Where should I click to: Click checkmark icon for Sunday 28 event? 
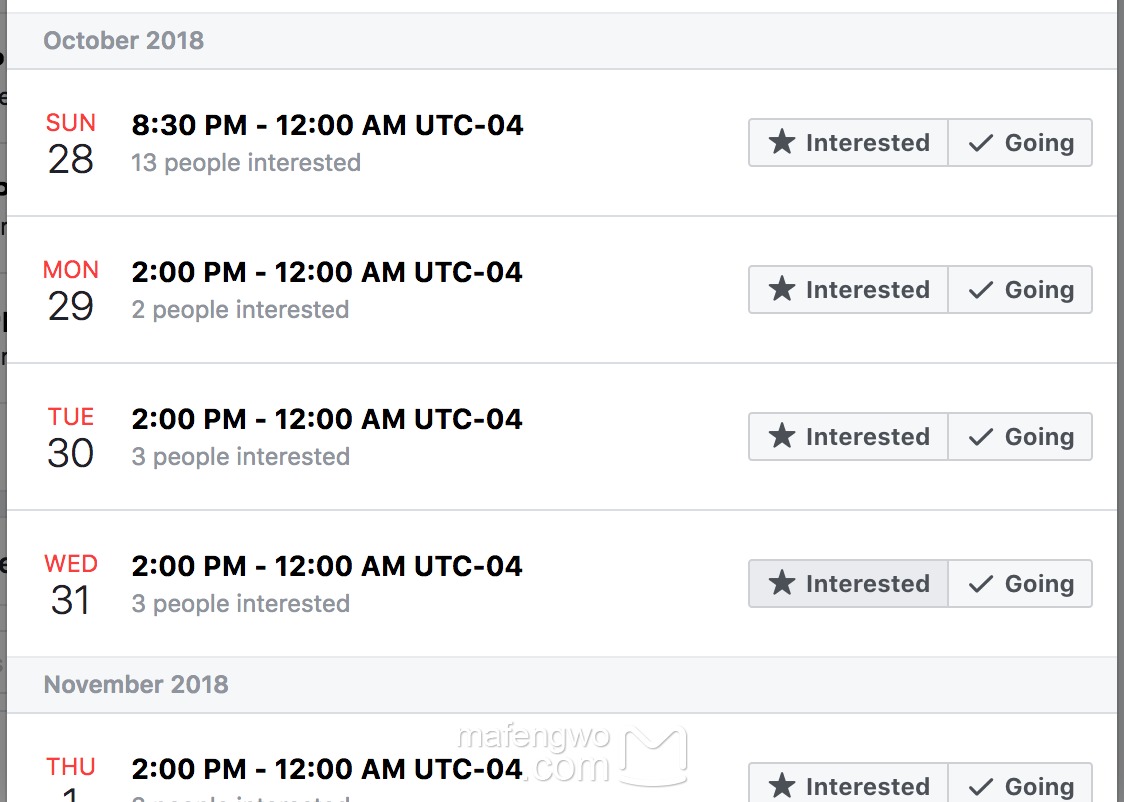click(981, 143)
